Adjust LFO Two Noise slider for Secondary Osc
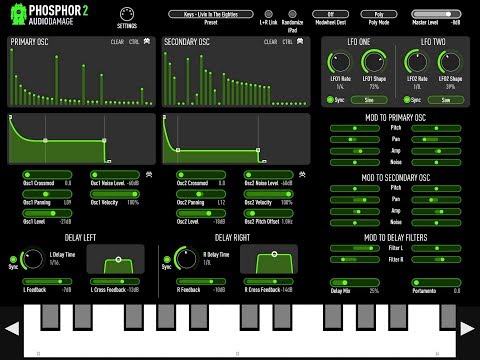 point(436,223)
